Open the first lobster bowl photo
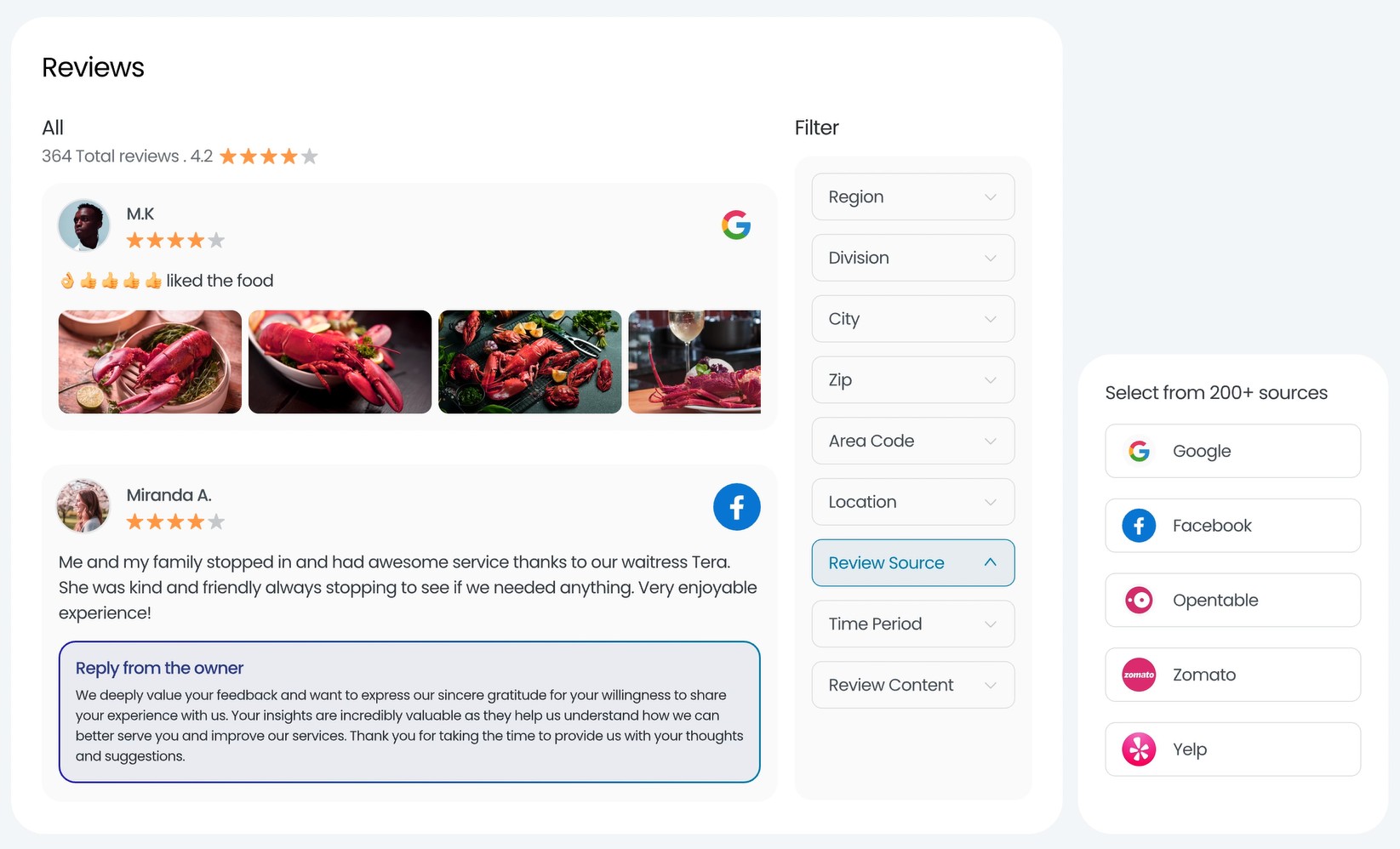The width and height of the screenshot is (1400, 849). 150,362
